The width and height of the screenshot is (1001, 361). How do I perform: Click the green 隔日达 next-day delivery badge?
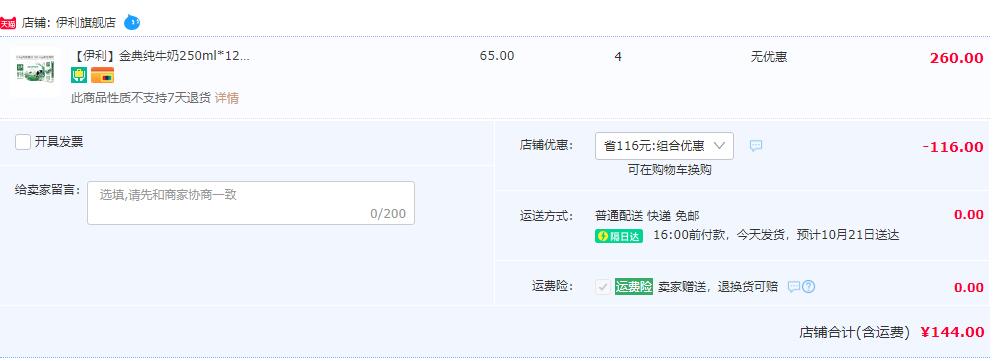tap(619, 236)
